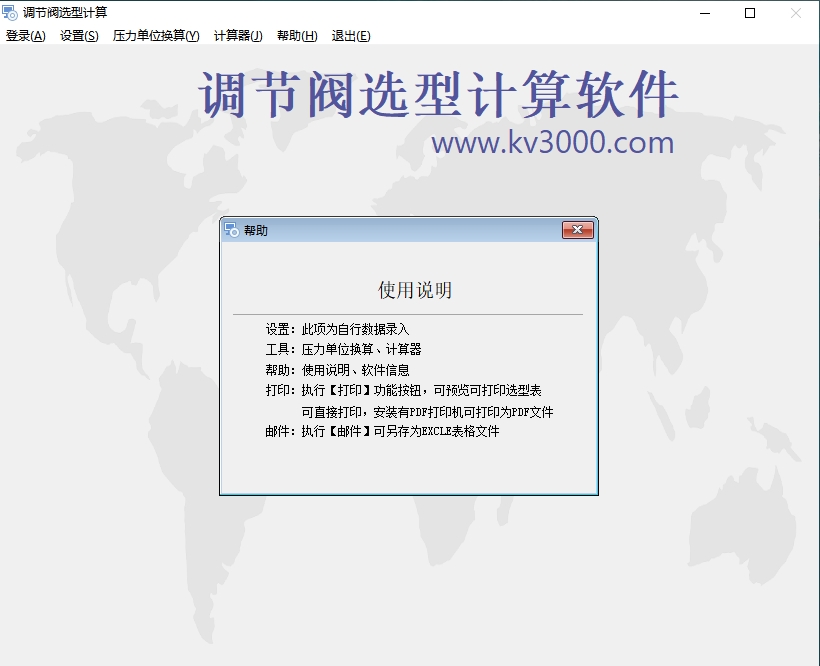
Task: Click the 帮助 dialog title bar text
Action: [256, 231]
